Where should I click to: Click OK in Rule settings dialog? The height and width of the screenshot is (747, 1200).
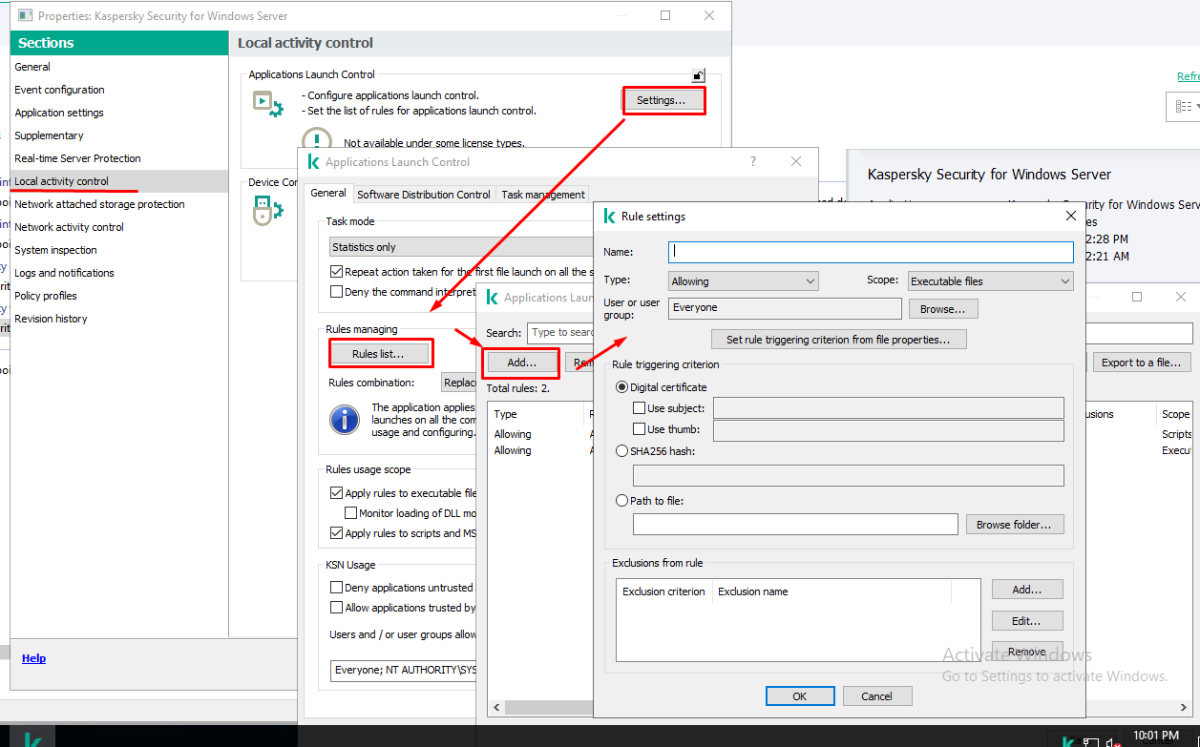coord(799,696)
